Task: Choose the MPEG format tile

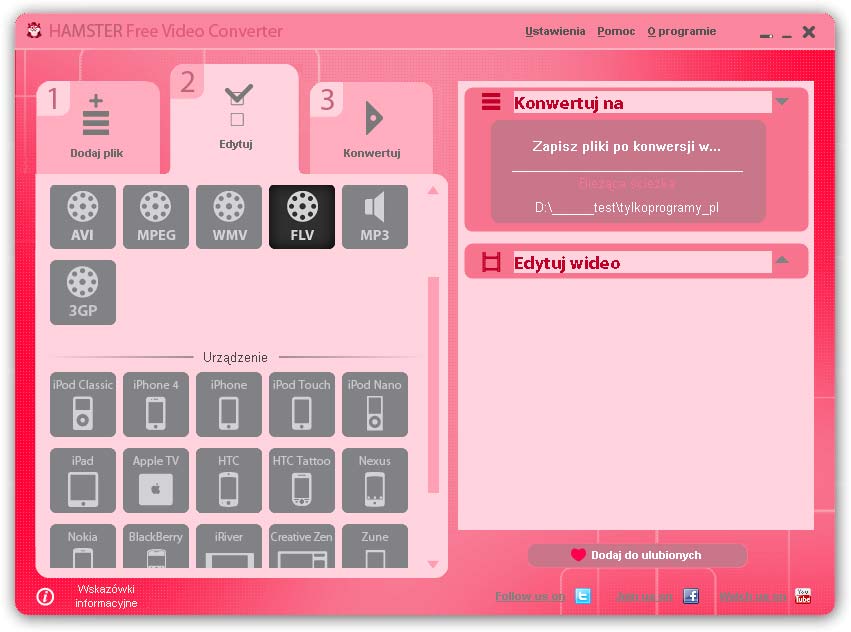Action: tap(156, 217)
